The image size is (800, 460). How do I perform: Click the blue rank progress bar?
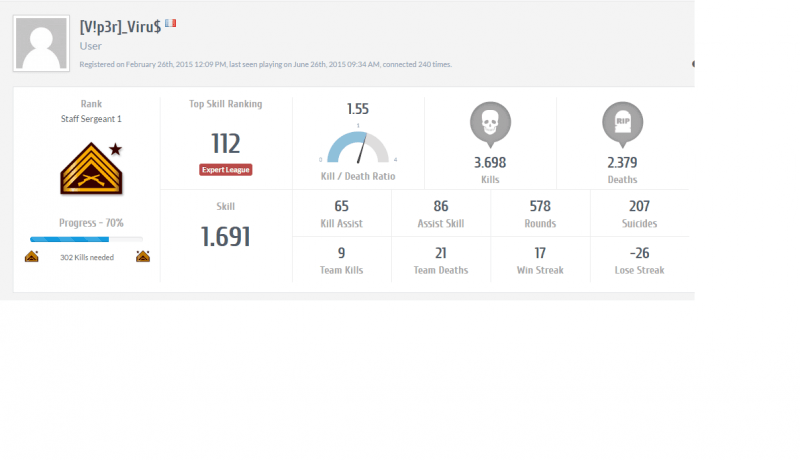(85, 239)
